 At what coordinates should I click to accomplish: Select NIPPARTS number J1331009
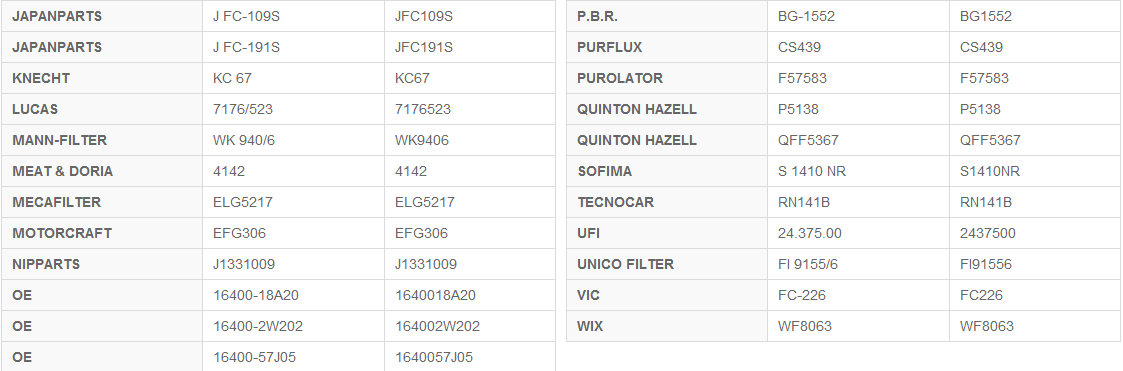click(x=244, y=264)
